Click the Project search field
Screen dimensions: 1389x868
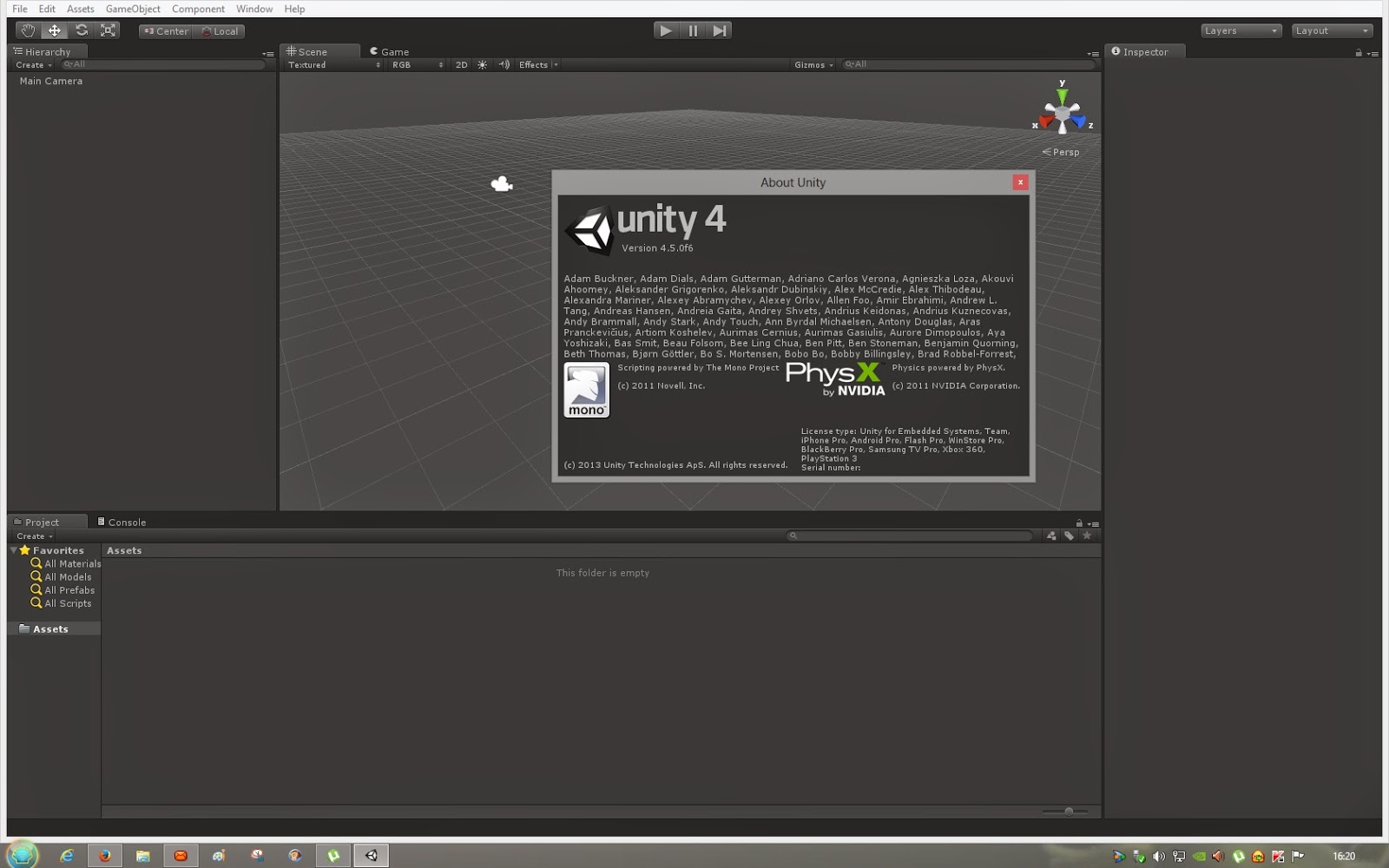click(x=909, y=536)
